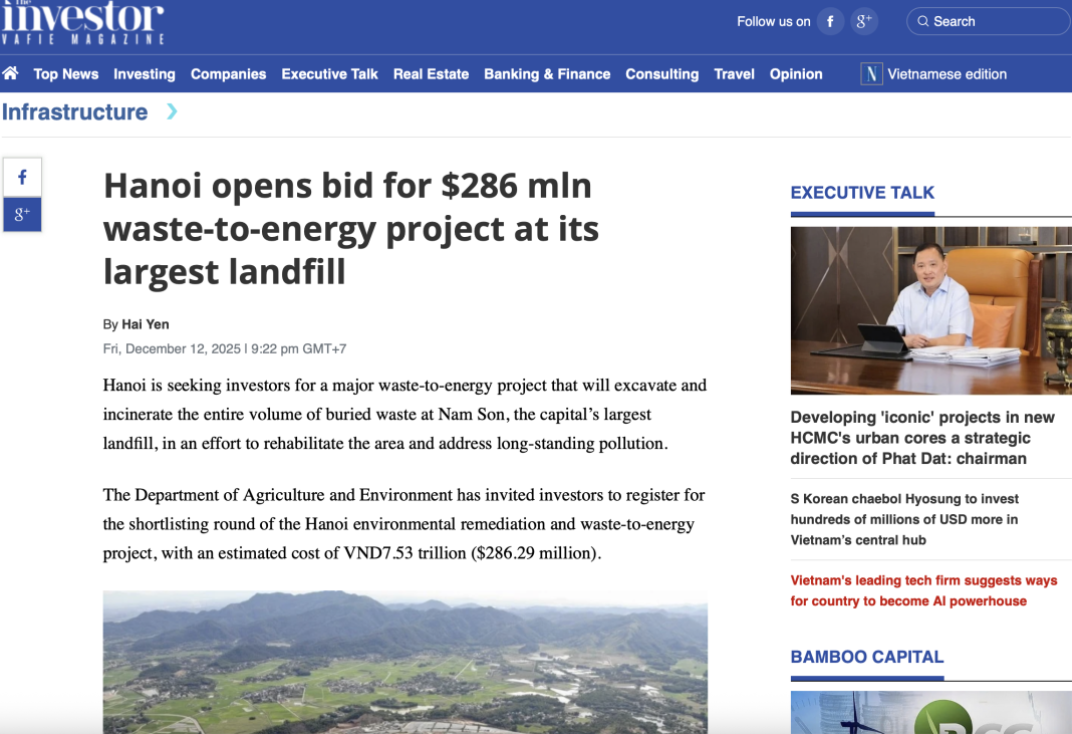This screenshot has width=1072, height=734.
Task: Open the header Facebook follow icon
Action: (830, 21)
